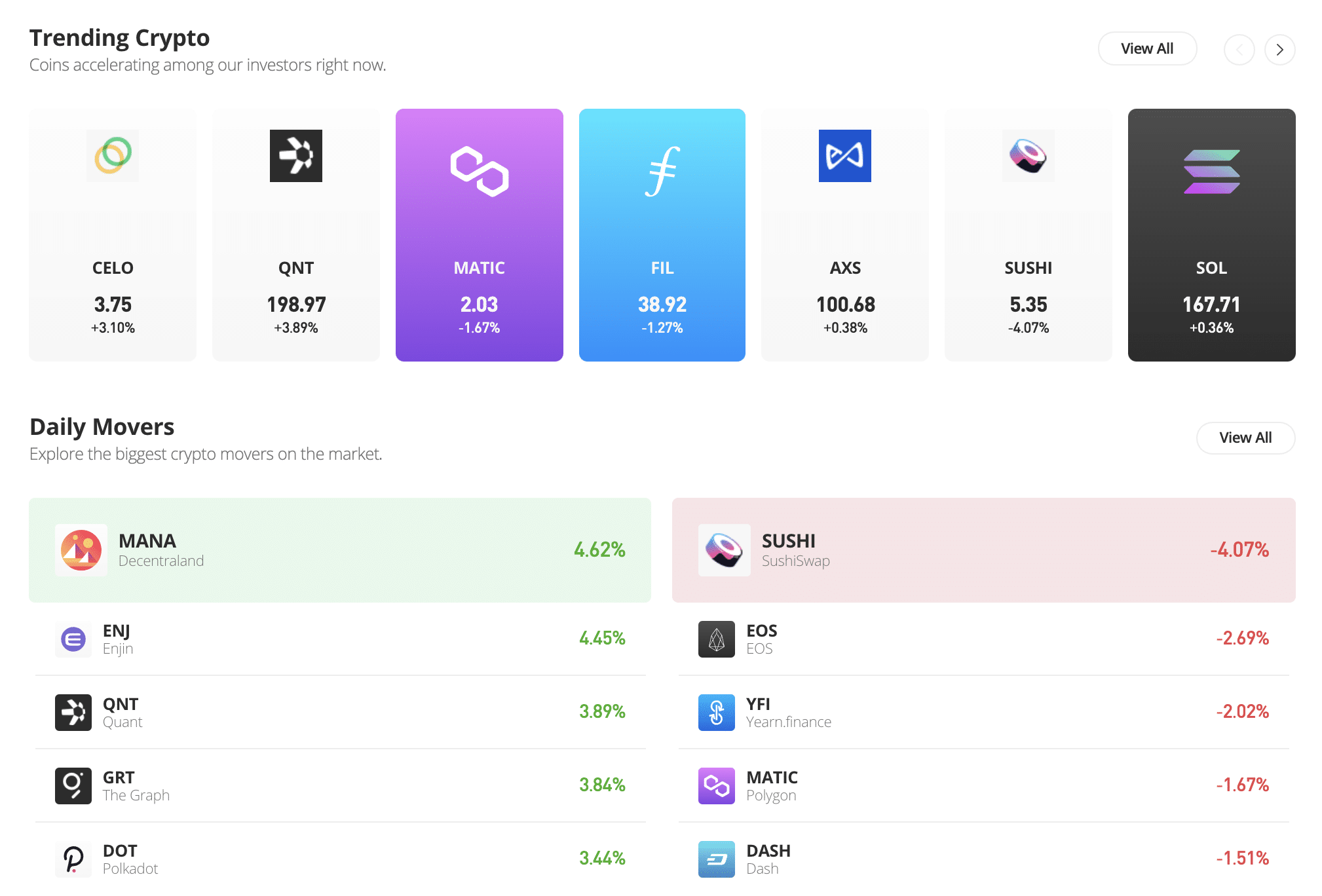The width and height of the screenshot is (1322, 896).
Task: Click the AXS logo icon
Action: point(845,156)
